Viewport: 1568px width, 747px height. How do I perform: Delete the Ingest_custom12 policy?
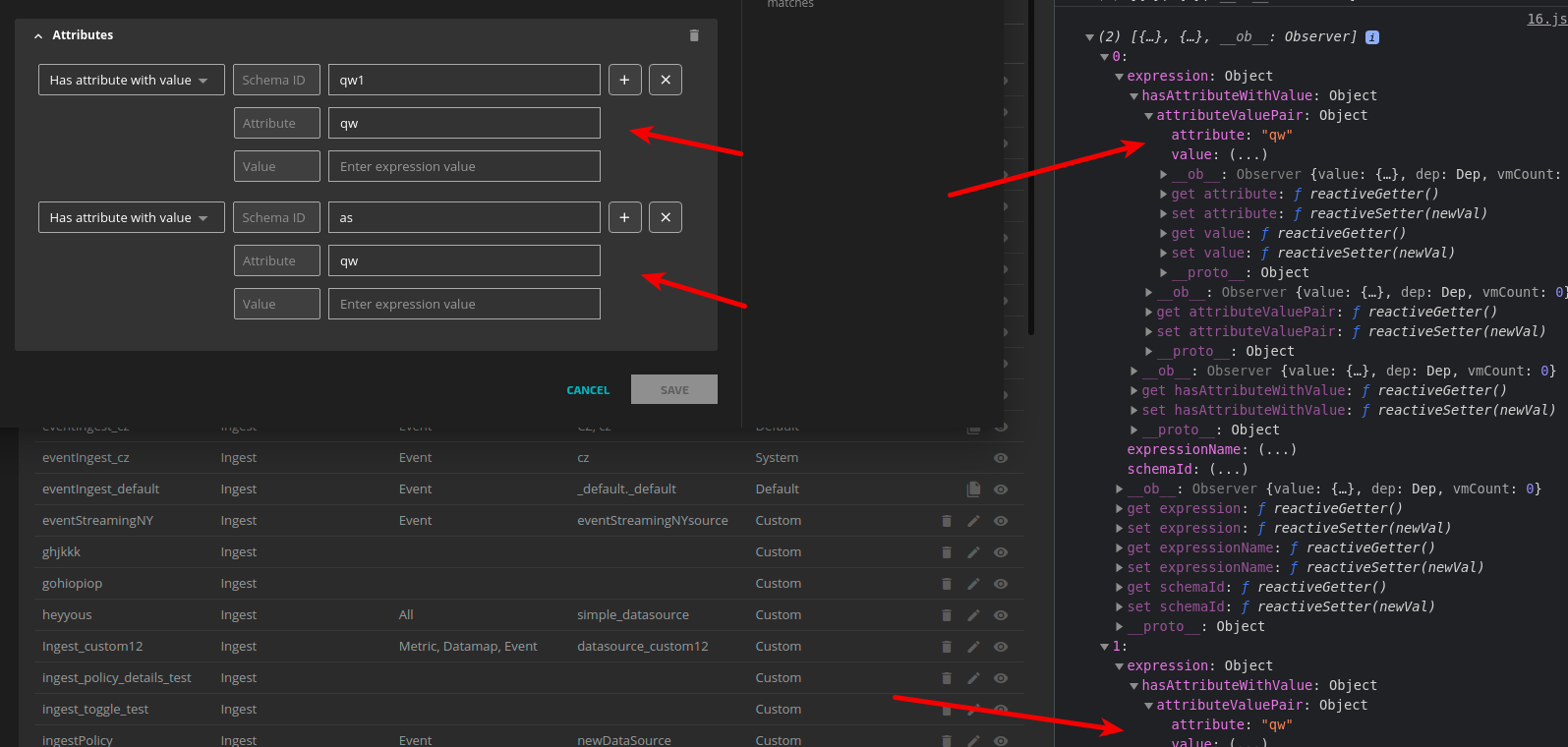point(947,647)
